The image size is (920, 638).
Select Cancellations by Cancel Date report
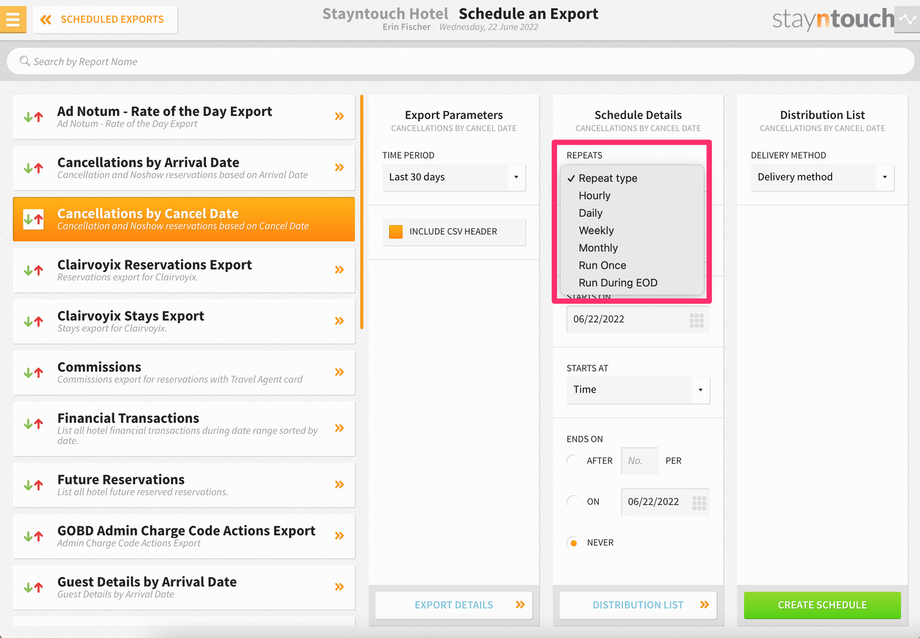point(184,219)
